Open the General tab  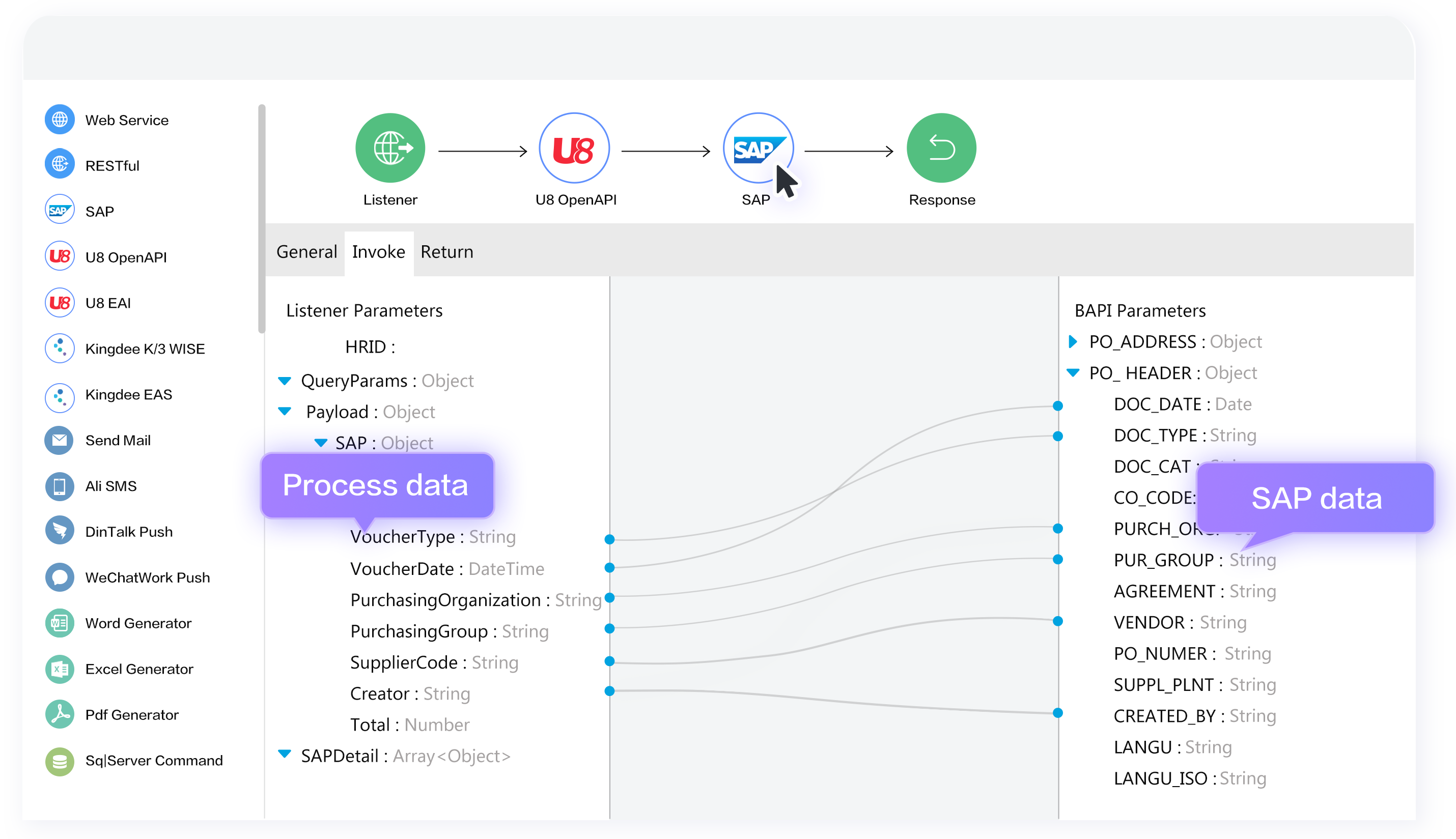(x=306, y=252)
